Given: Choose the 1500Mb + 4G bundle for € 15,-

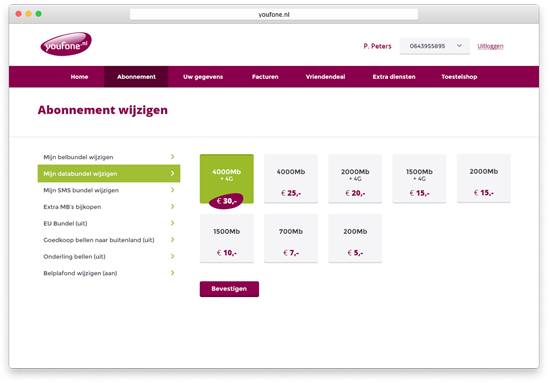Looking at the screenshot, I should [x=419, y=179].
